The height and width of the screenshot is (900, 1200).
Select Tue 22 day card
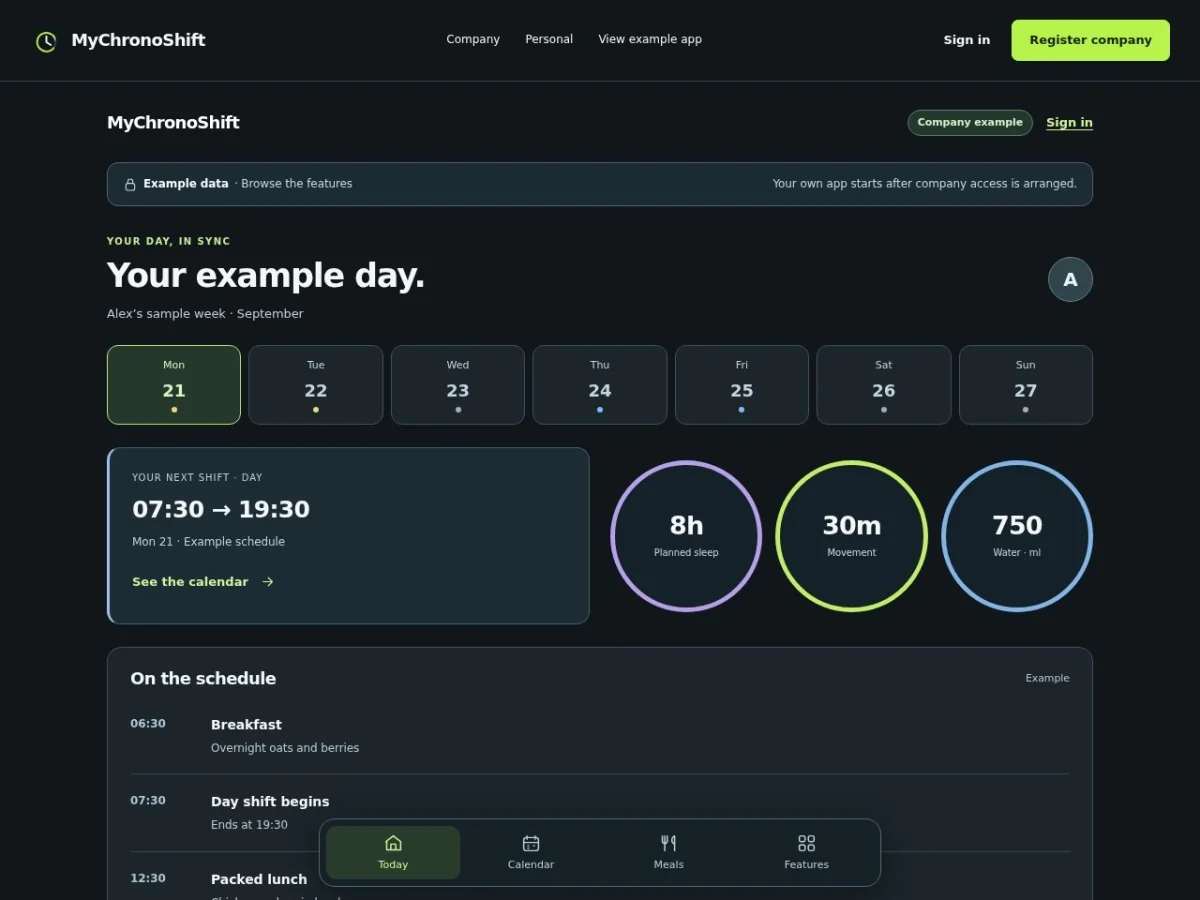point(316,385)
